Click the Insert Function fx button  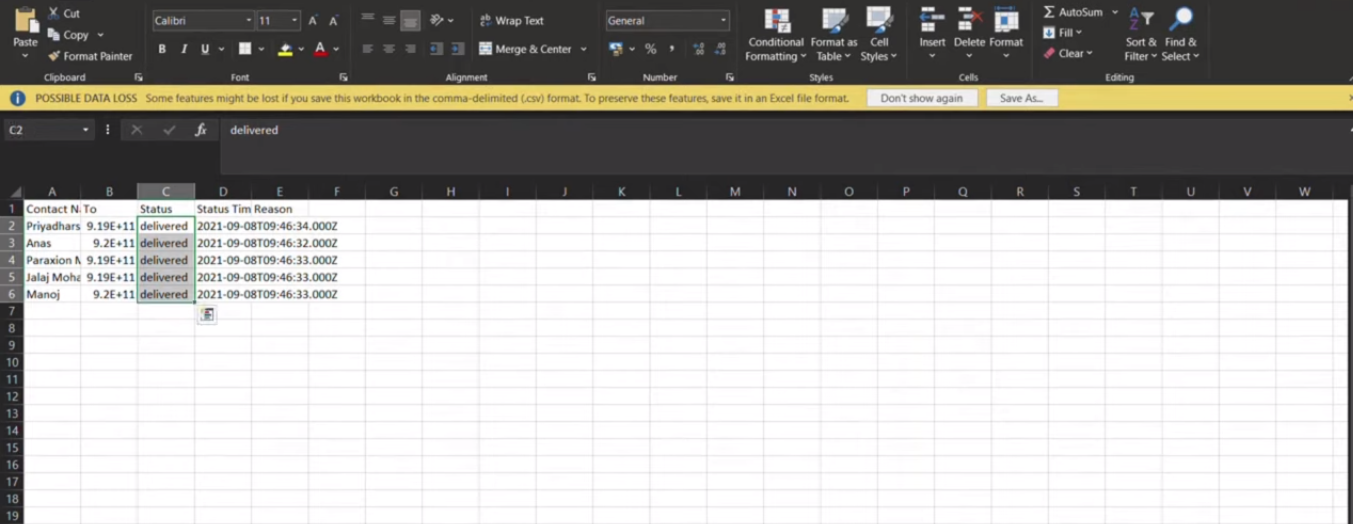(200, 130)
